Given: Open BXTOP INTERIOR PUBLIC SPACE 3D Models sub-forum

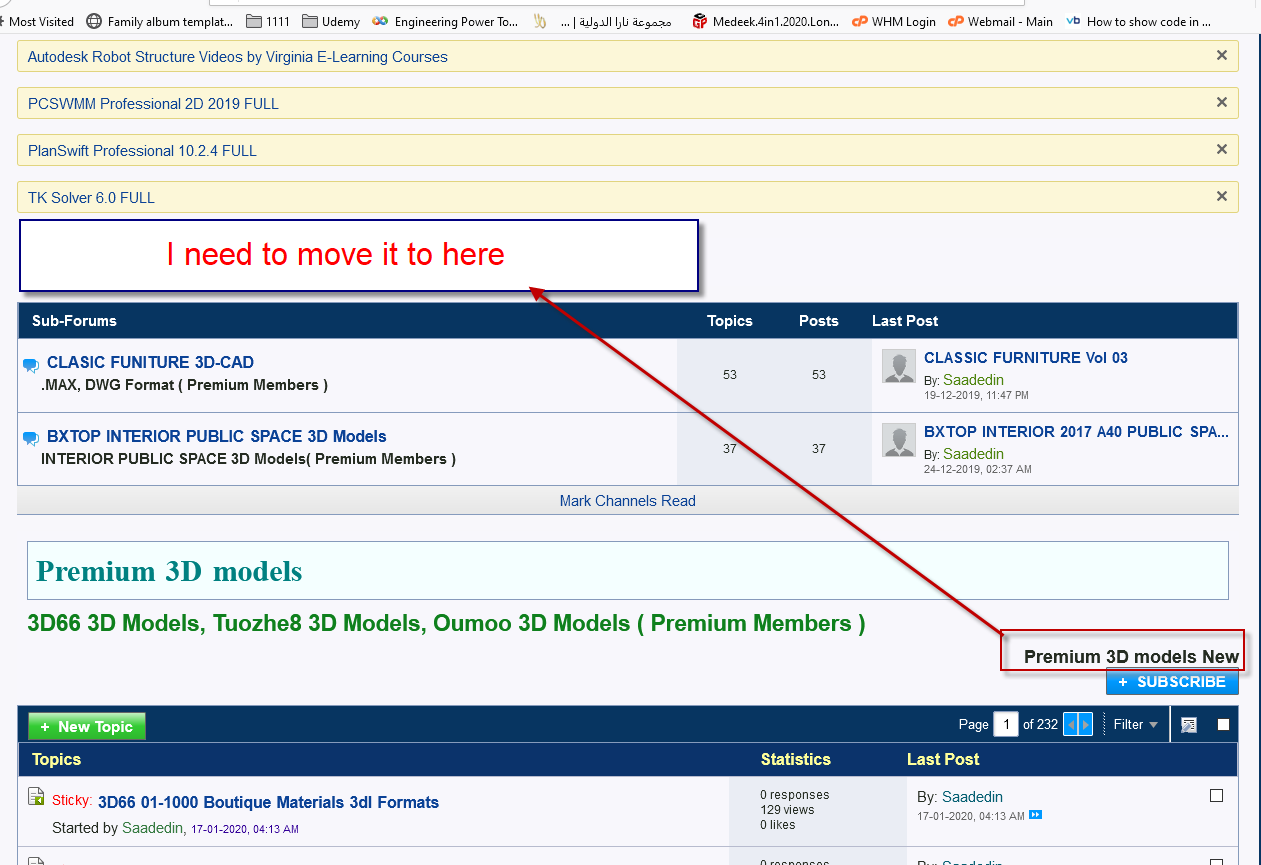Looking at the screenshot, I should pos(216,436).
